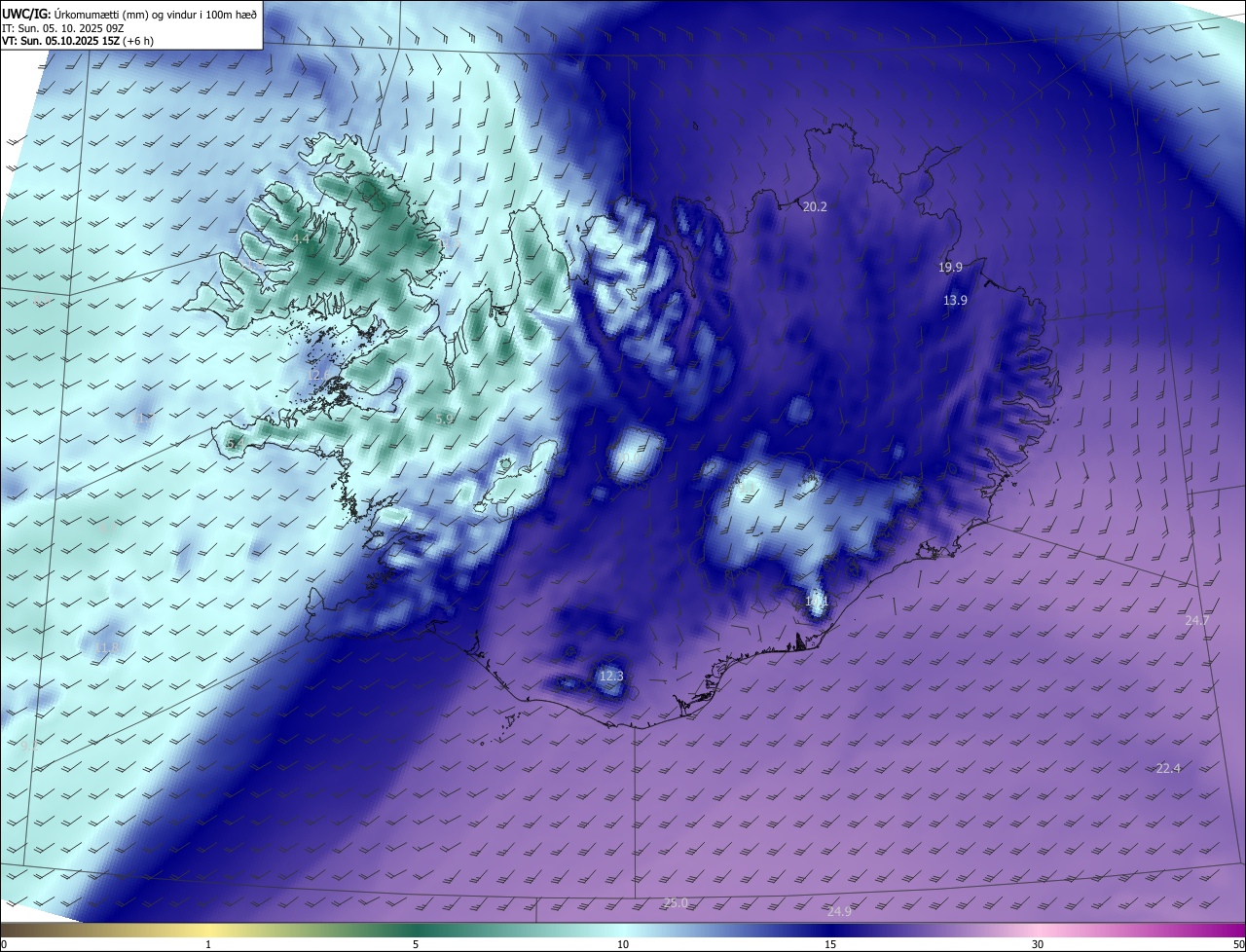Click the colour scale tick label 50

[1238, 945]
